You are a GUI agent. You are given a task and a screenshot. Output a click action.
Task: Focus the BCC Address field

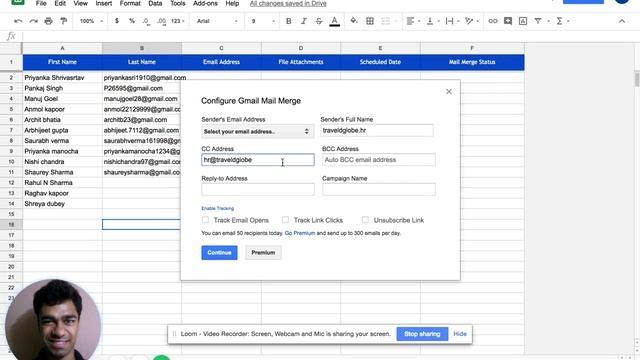pyautogui.click(x=379, y=160)
